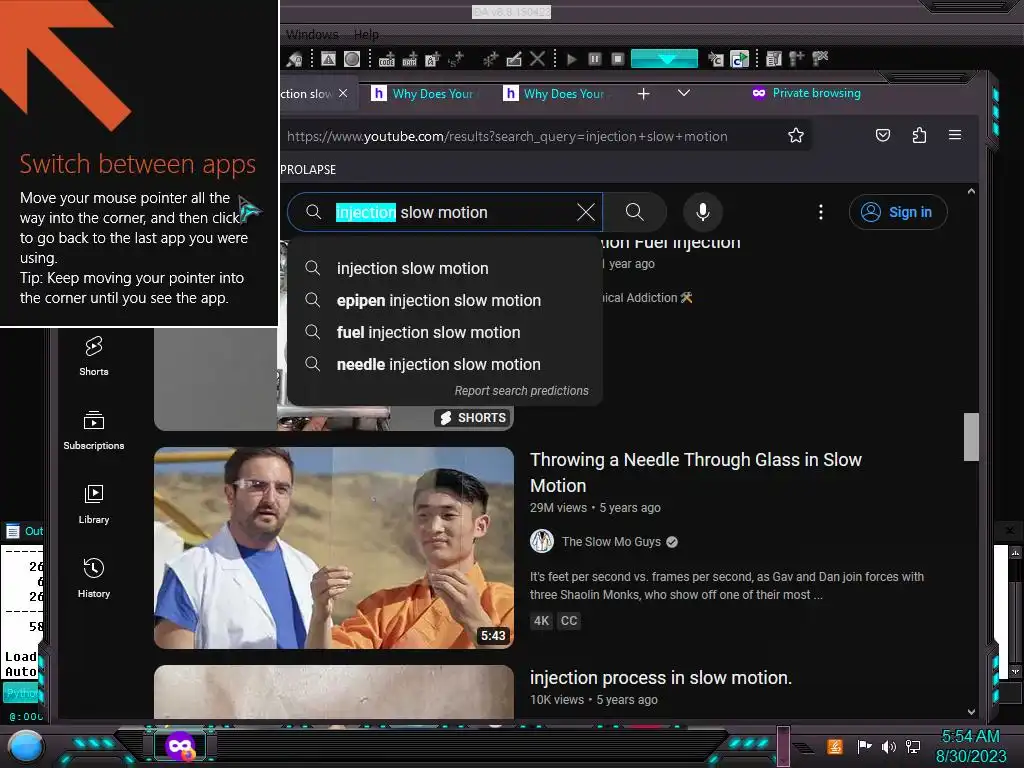Clear the YouTube search query with X
The height and width of the screenshot is (768, 1024).
(586, 212)
